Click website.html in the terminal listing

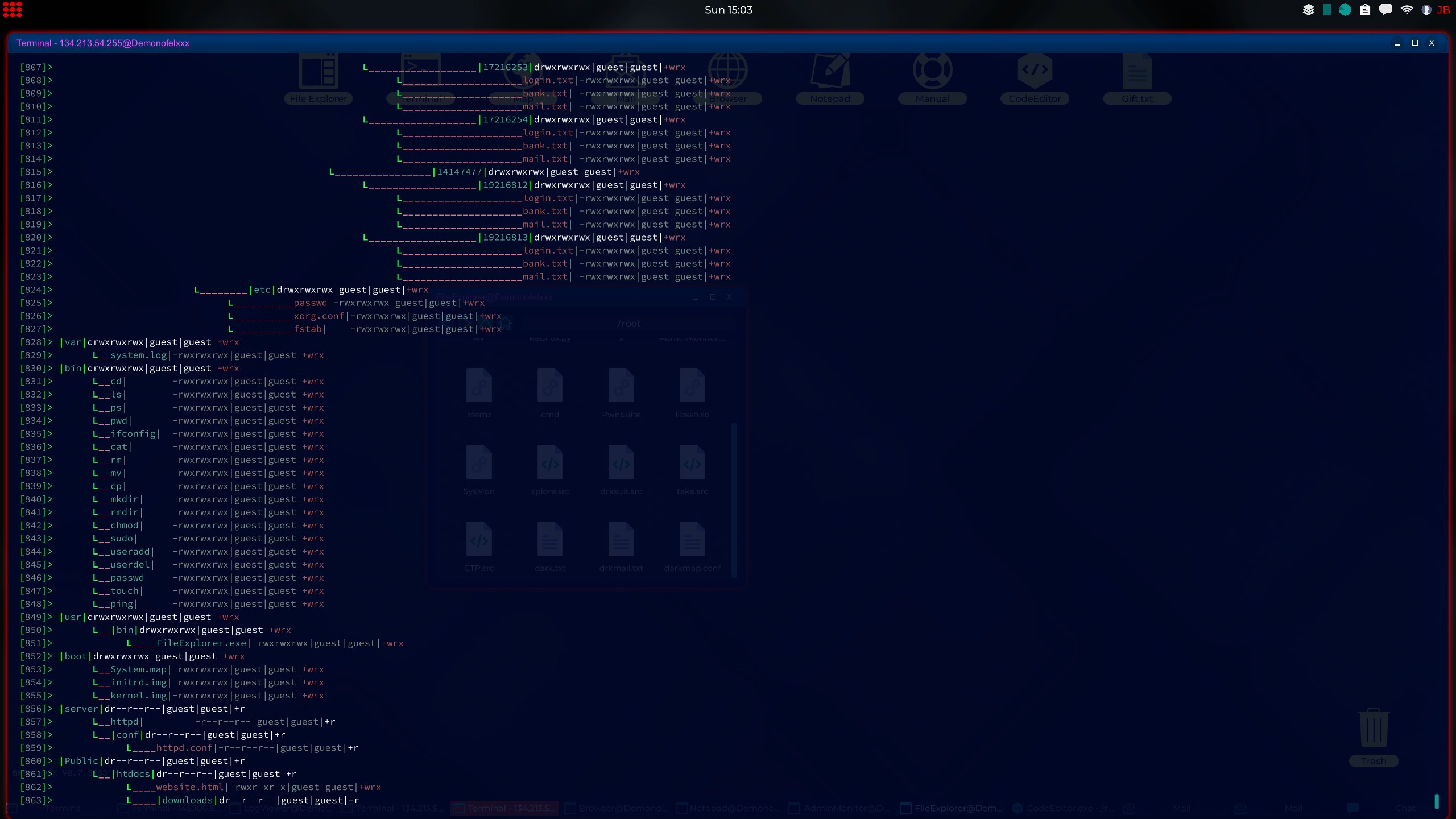189,787
